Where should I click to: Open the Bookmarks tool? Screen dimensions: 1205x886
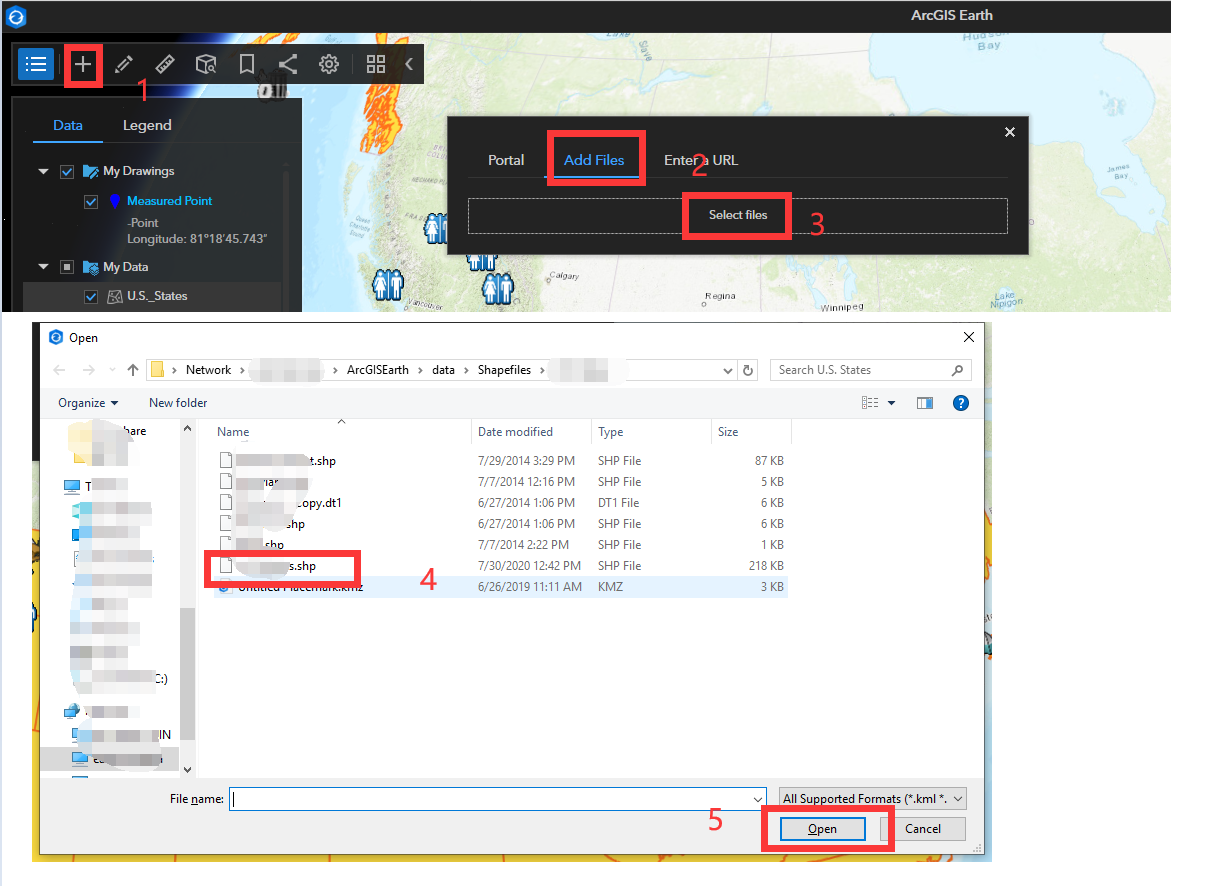pyautogui.click(x=246, y=65)
